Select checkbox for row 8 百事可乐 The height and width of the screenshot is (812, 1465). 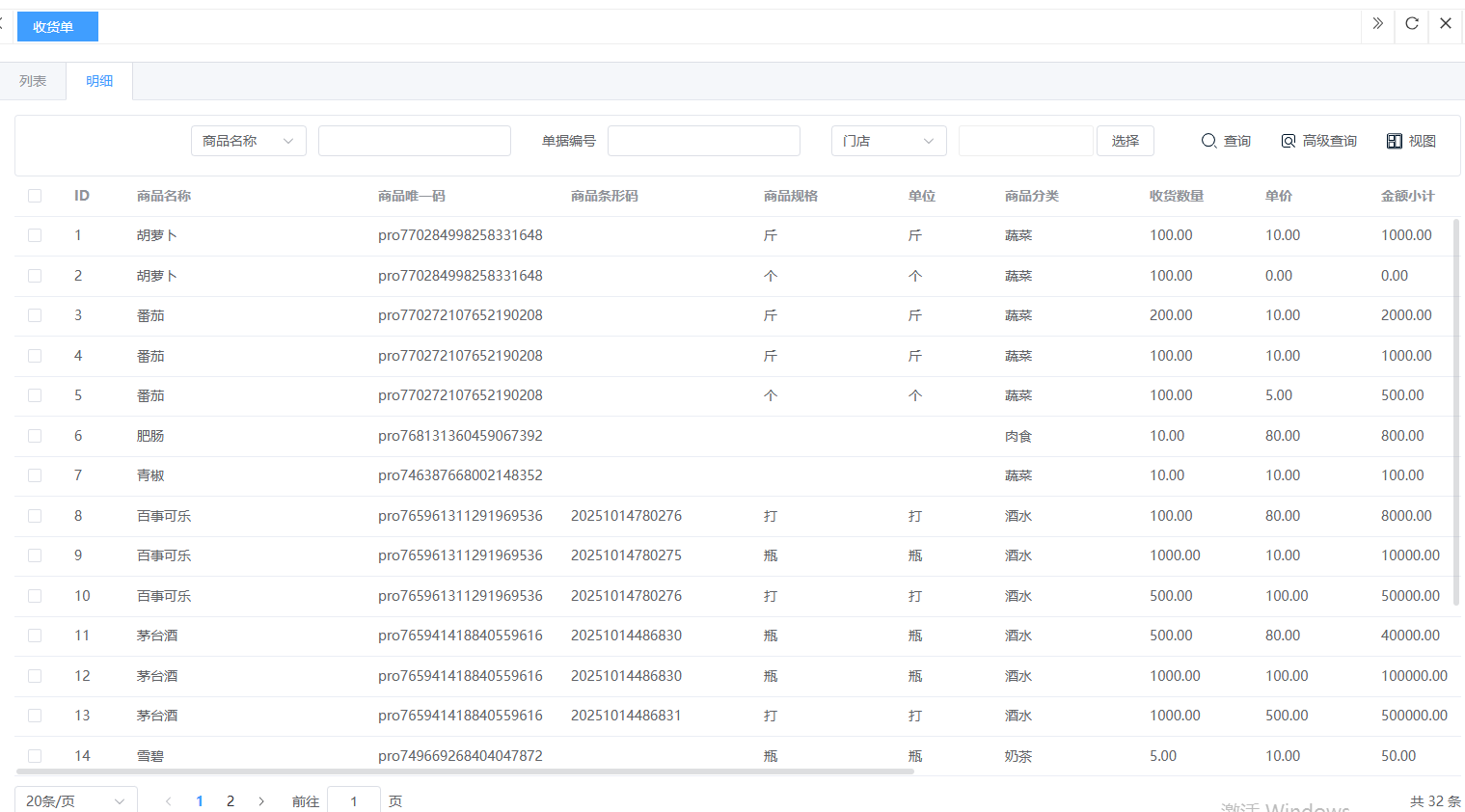pyautogui.click(x=35, y=516)
